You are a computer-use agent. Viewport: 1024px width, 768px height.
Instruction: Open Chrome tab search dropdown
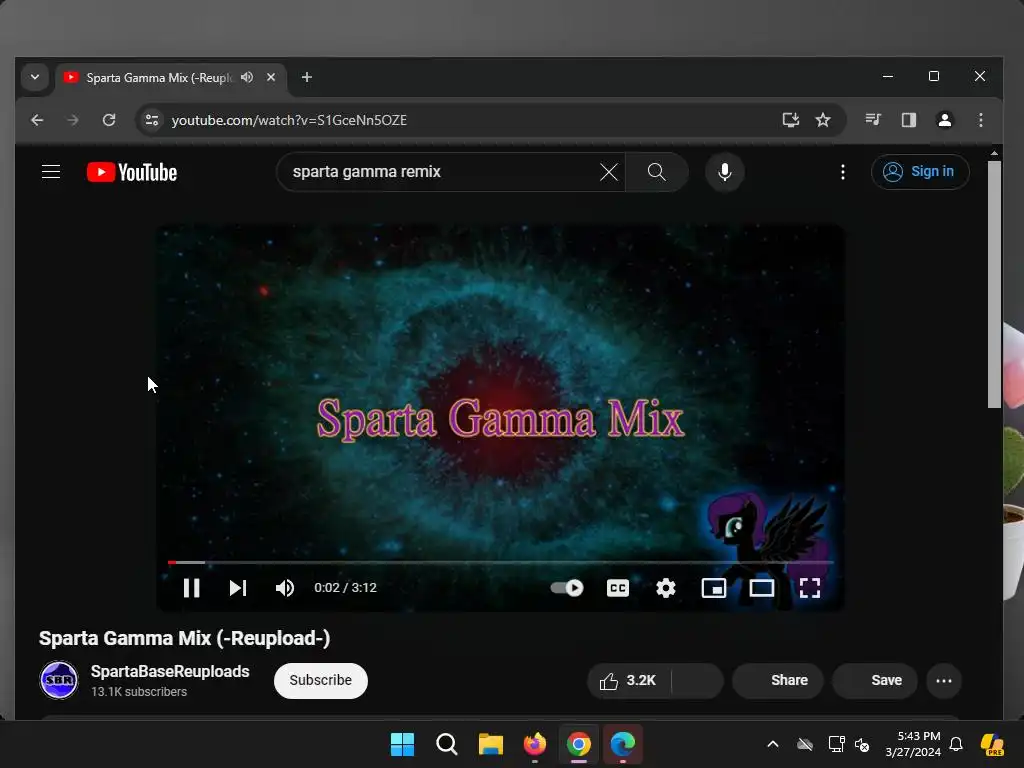tap(35, 77)
